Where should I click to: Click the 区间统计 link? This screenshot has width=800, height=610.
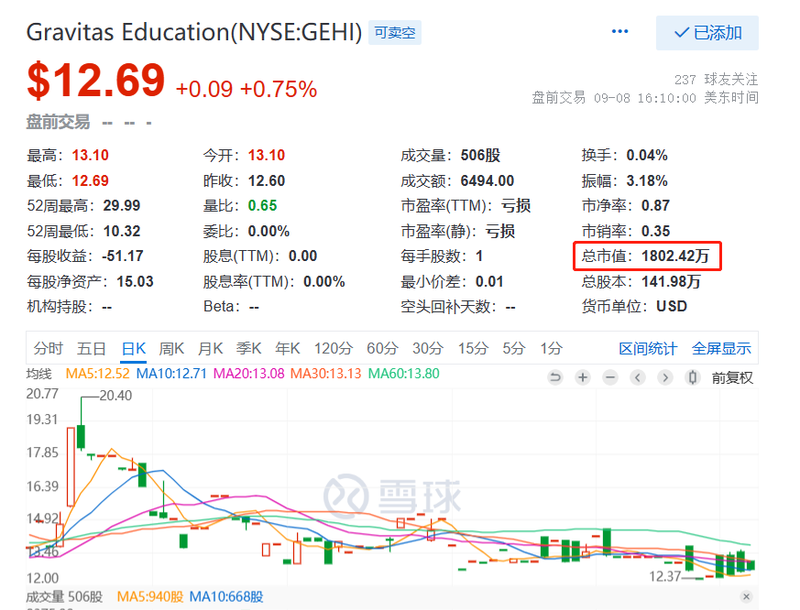pyautogui.click(x=648, y=349)
